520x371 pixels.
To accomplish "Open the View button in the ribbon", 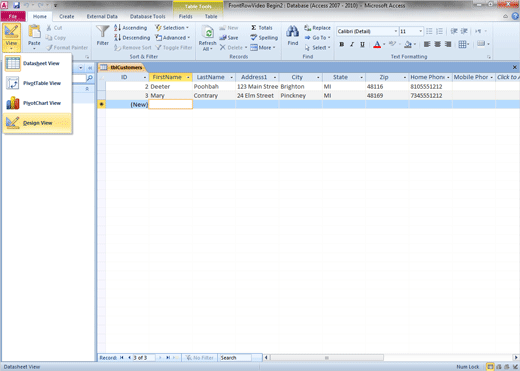I will [x=11, y=37].
